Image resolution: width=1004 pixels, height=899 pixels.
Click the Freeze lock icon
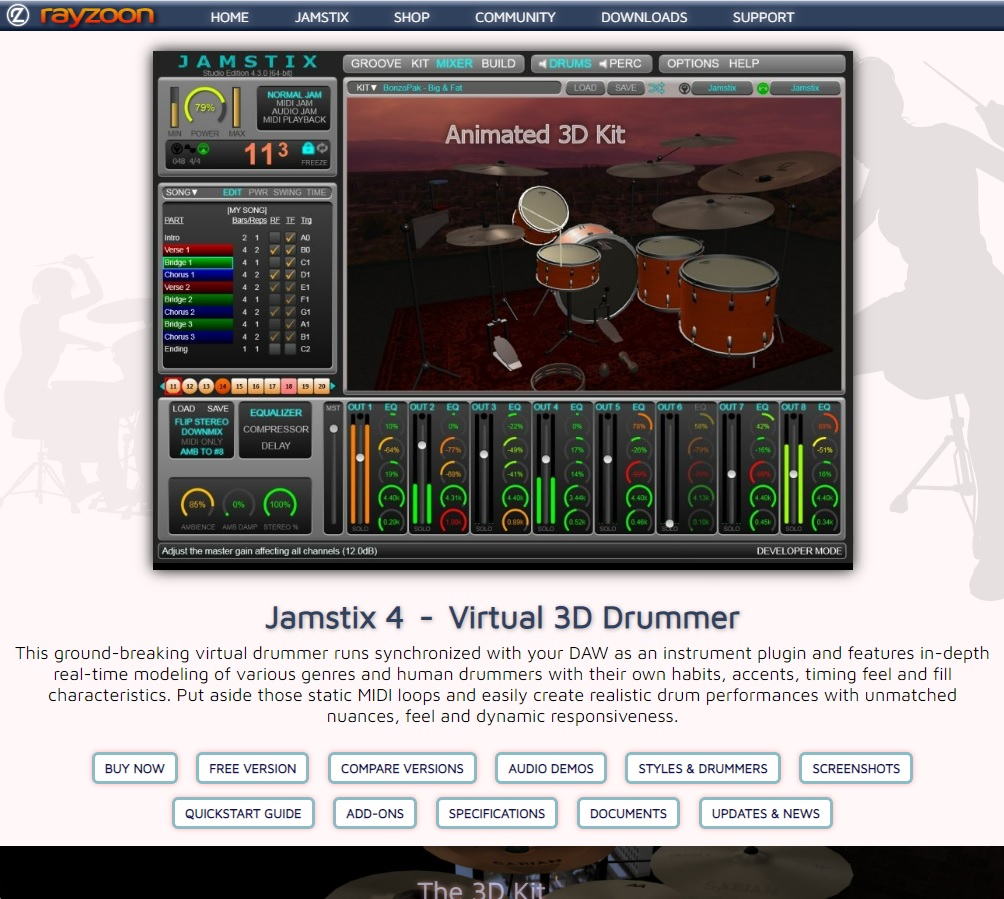308,148
